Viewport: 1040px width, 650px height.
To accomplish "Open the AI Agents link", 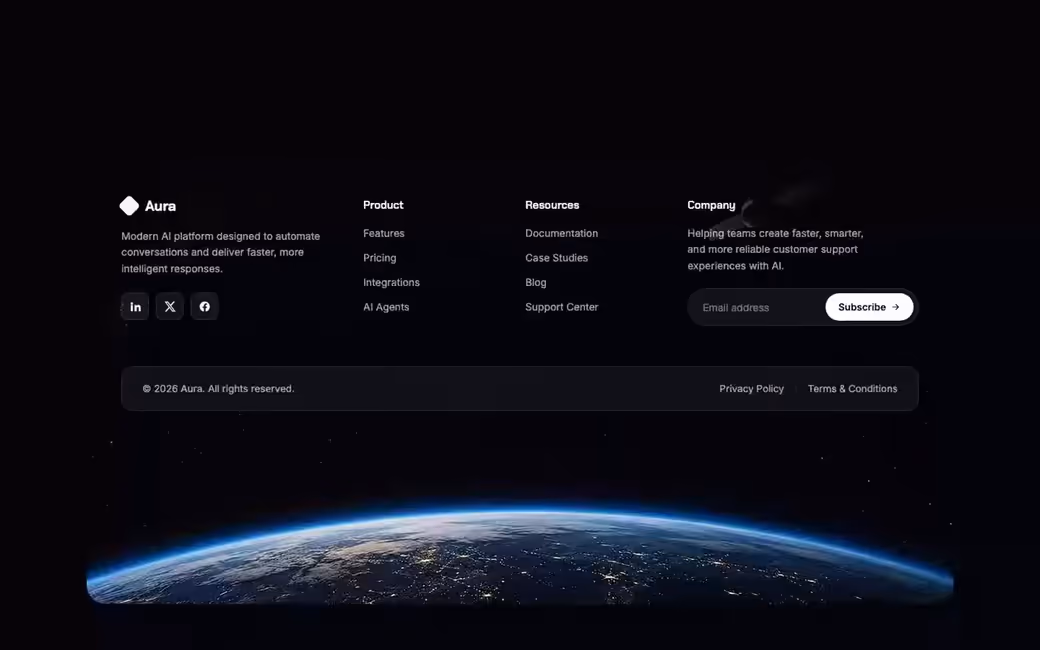I will pos(386,307).
